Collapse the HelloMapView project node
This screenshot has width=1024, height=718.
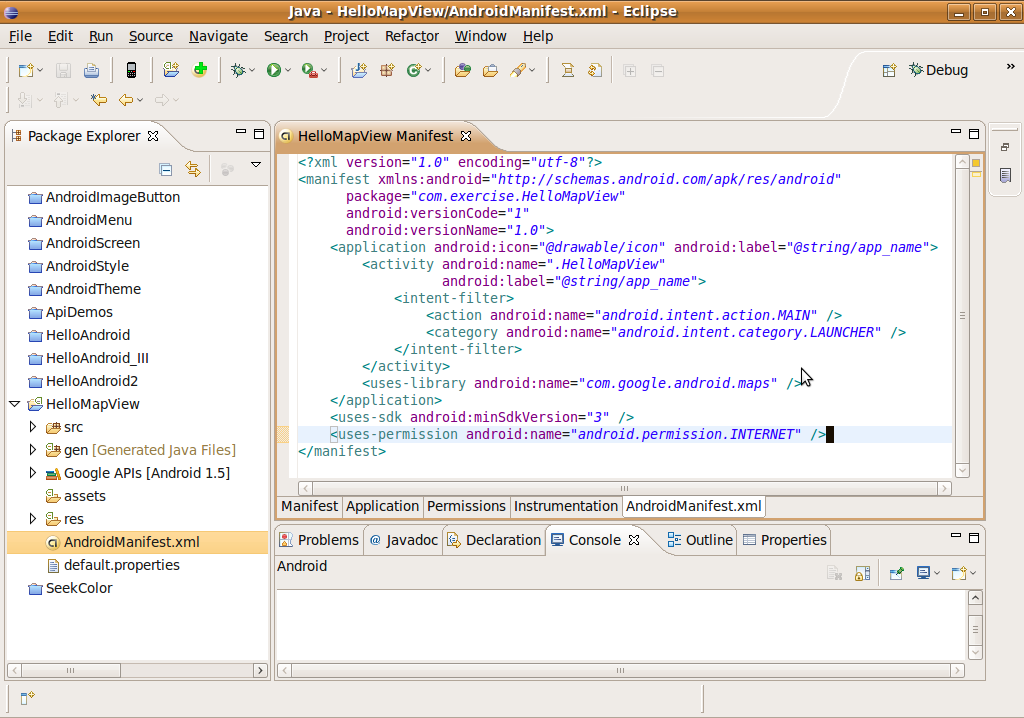point(14,404)
